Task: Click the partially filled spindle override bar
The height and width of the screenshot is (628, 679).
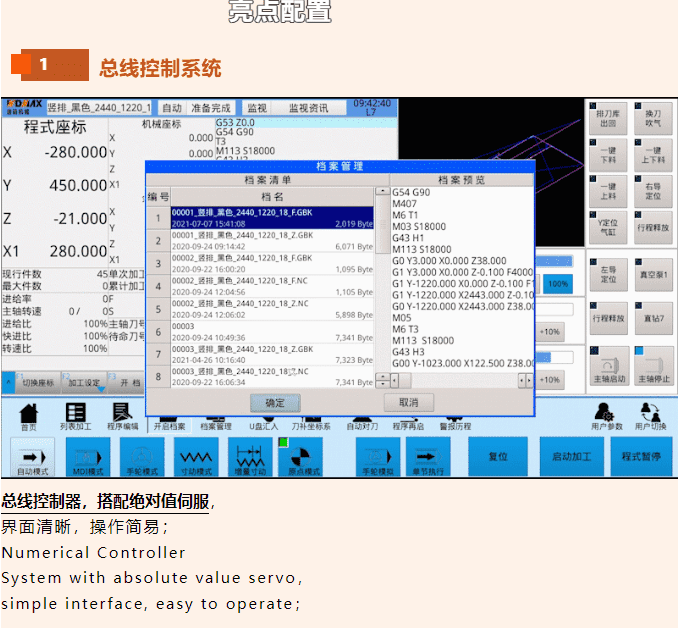Action: pos(554,357)
